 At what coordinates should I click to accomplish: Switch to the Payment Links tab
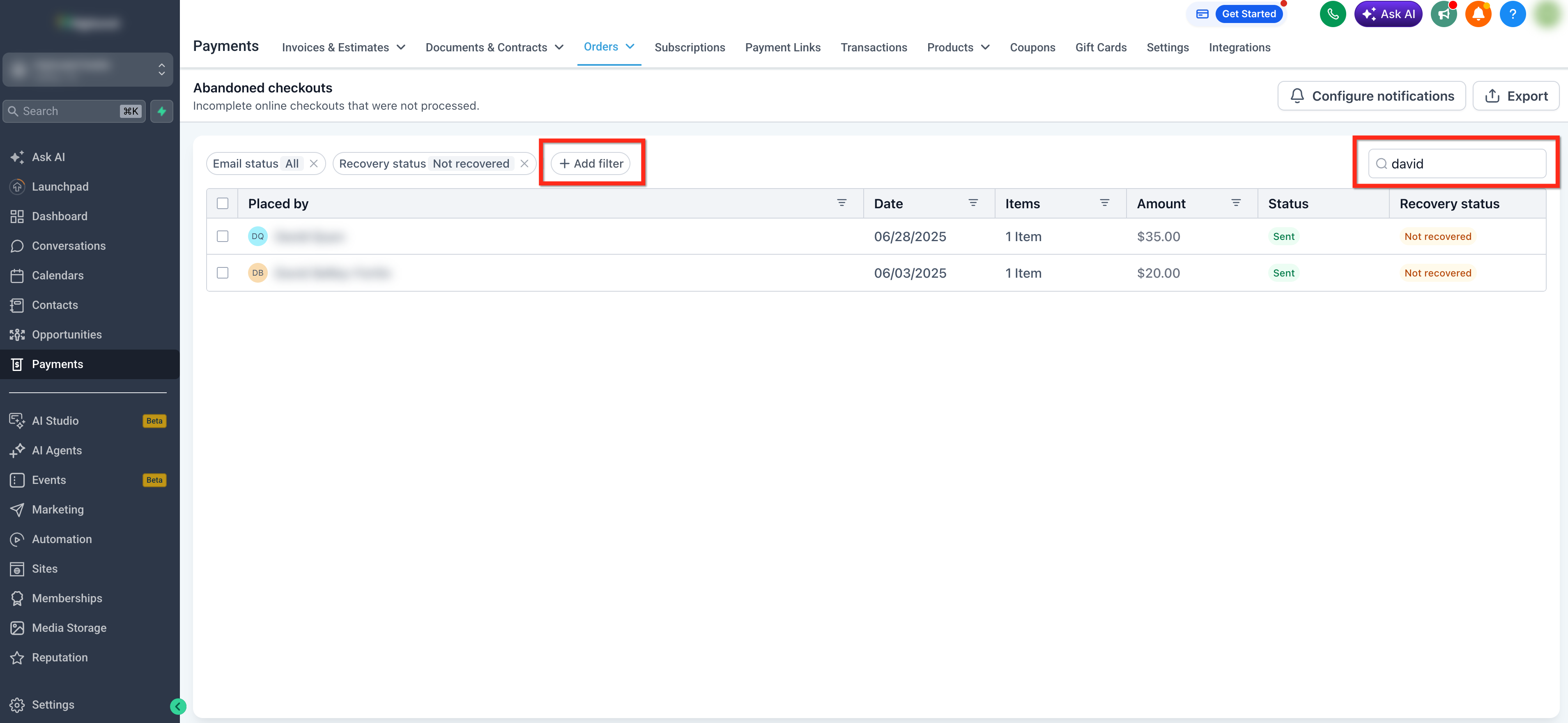point(783,48)
